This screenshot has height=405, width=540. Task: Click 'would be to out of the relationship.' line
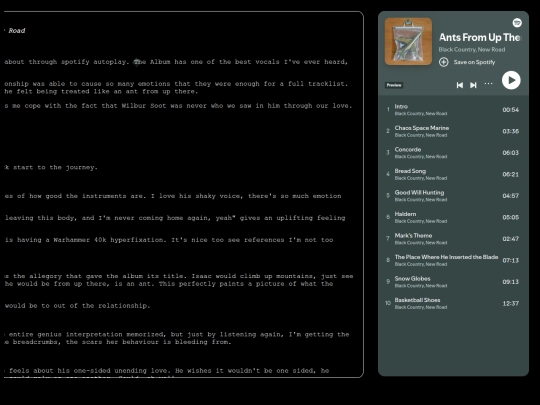77,306
